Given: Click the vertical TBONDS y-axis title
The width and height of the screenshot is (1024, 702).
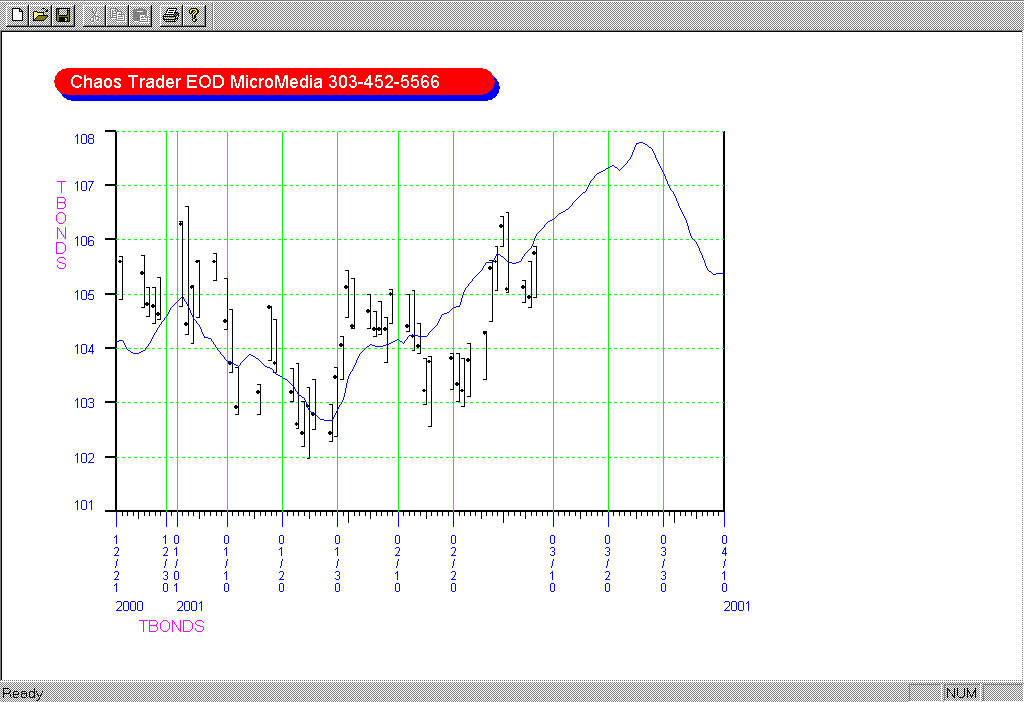Looking at the screenshot, I should pos(61,225).
